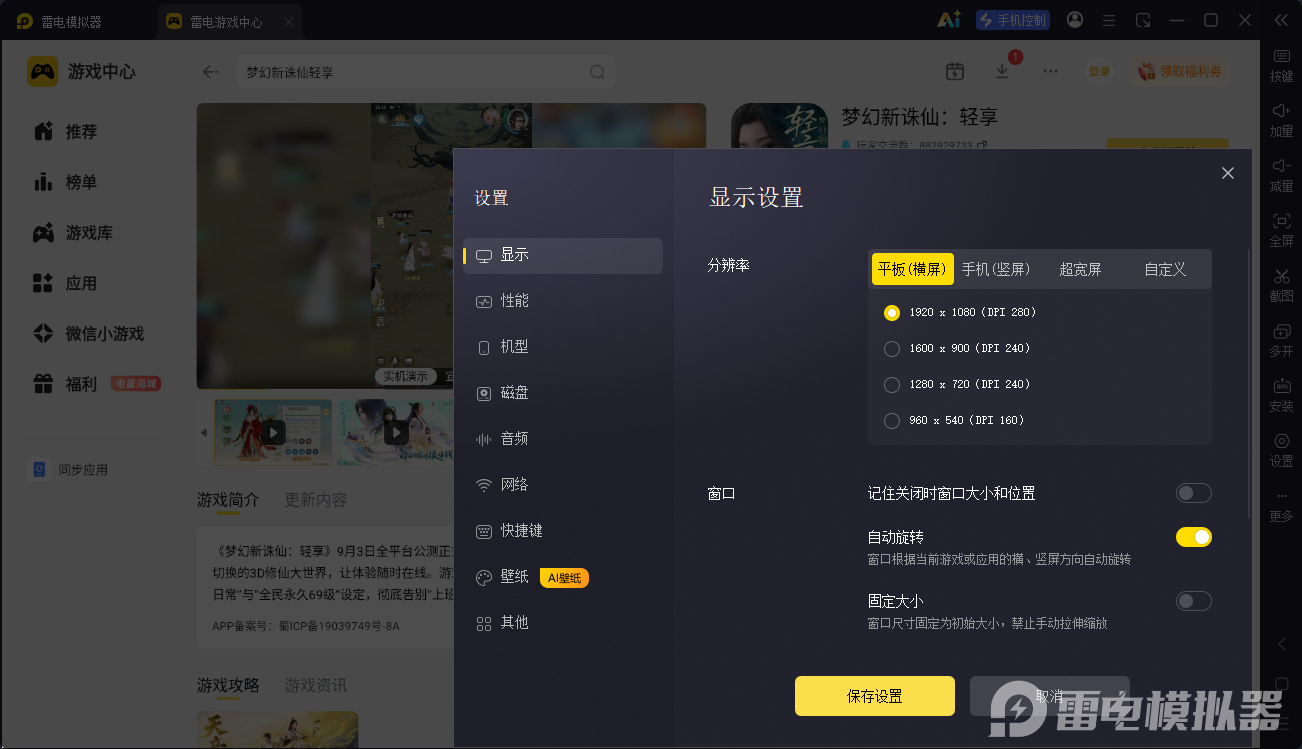Select 960 x 540 (DPI 160) resolution

954,420
